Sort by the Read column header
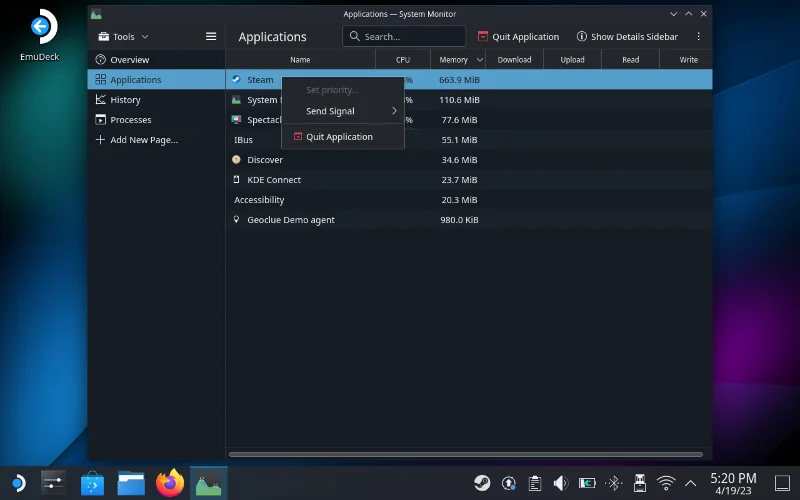Viewport: 800px width, 500px height. pyautogui.click(x=631, y=60)
